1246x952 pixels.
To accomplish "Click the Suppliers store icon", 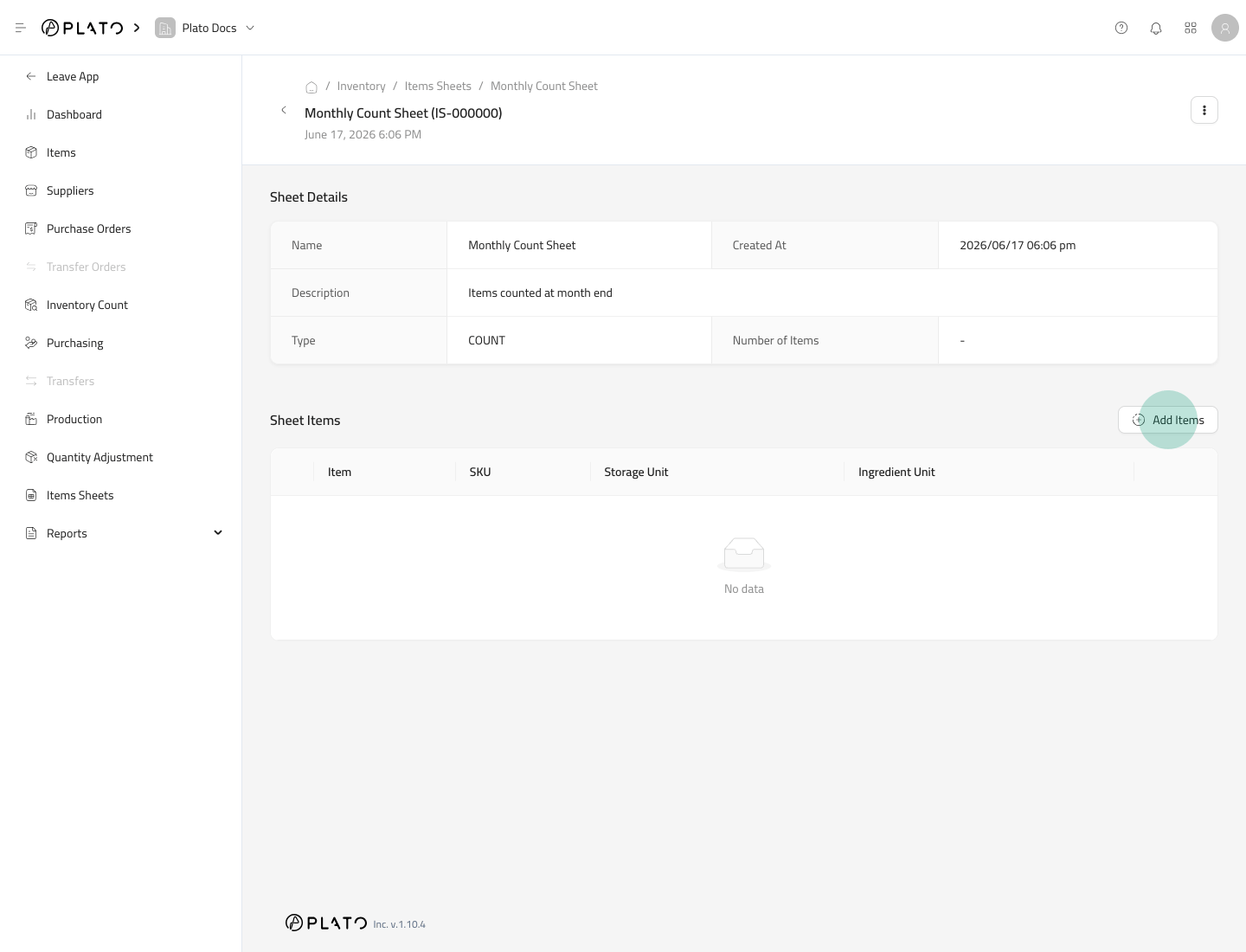I will 31,190.
